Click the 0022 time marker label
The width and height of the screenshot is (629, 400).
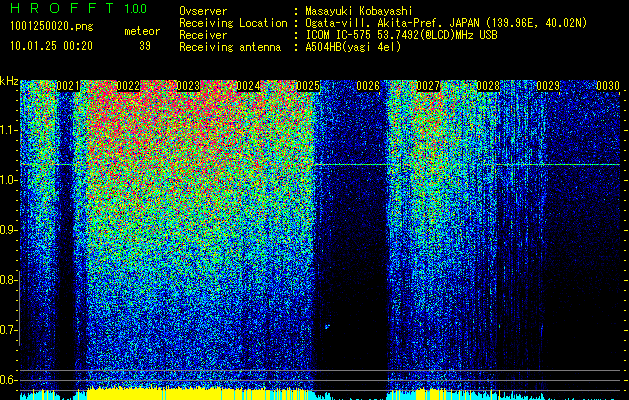point(128,86)
